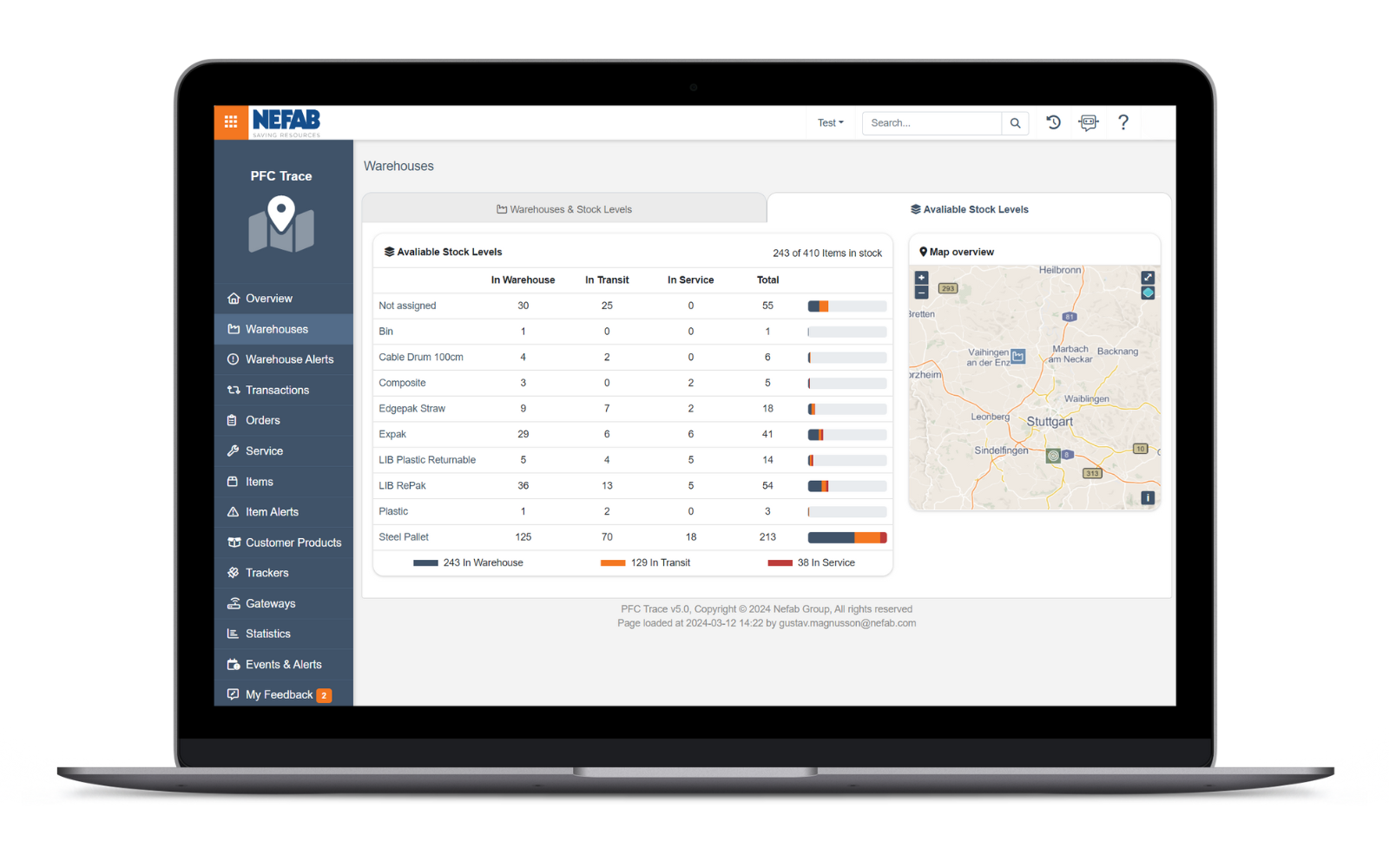Zoom out on the map

tap(921, 293)
